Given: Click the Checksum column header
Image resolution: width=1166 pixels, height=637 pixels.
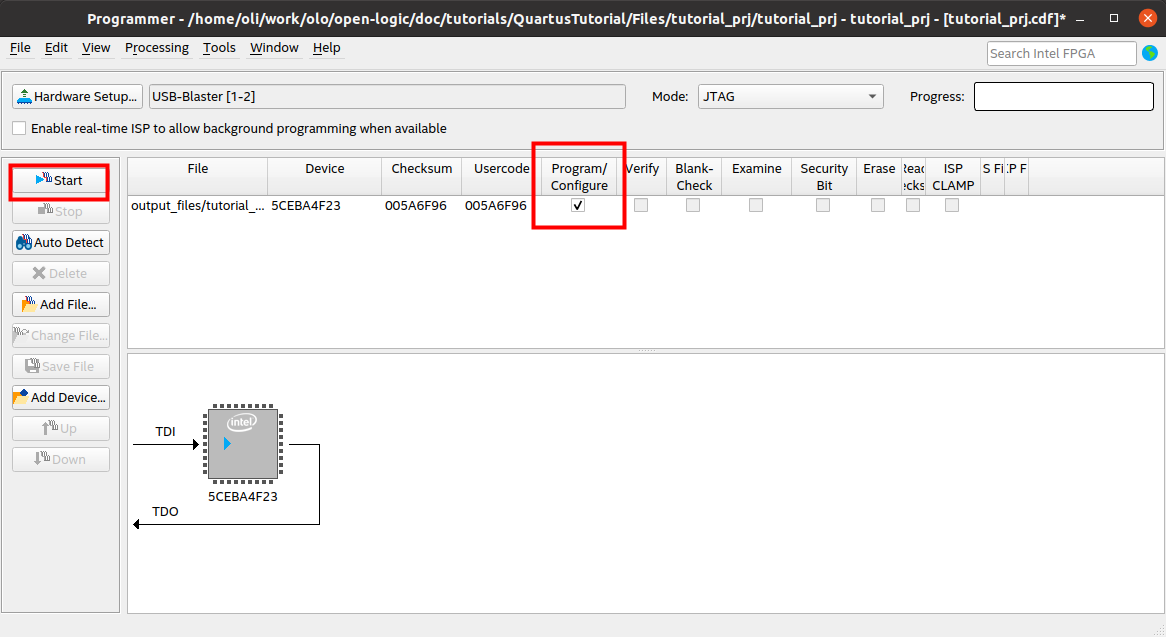Looking at the screenshot, I should tap(422, 177).
